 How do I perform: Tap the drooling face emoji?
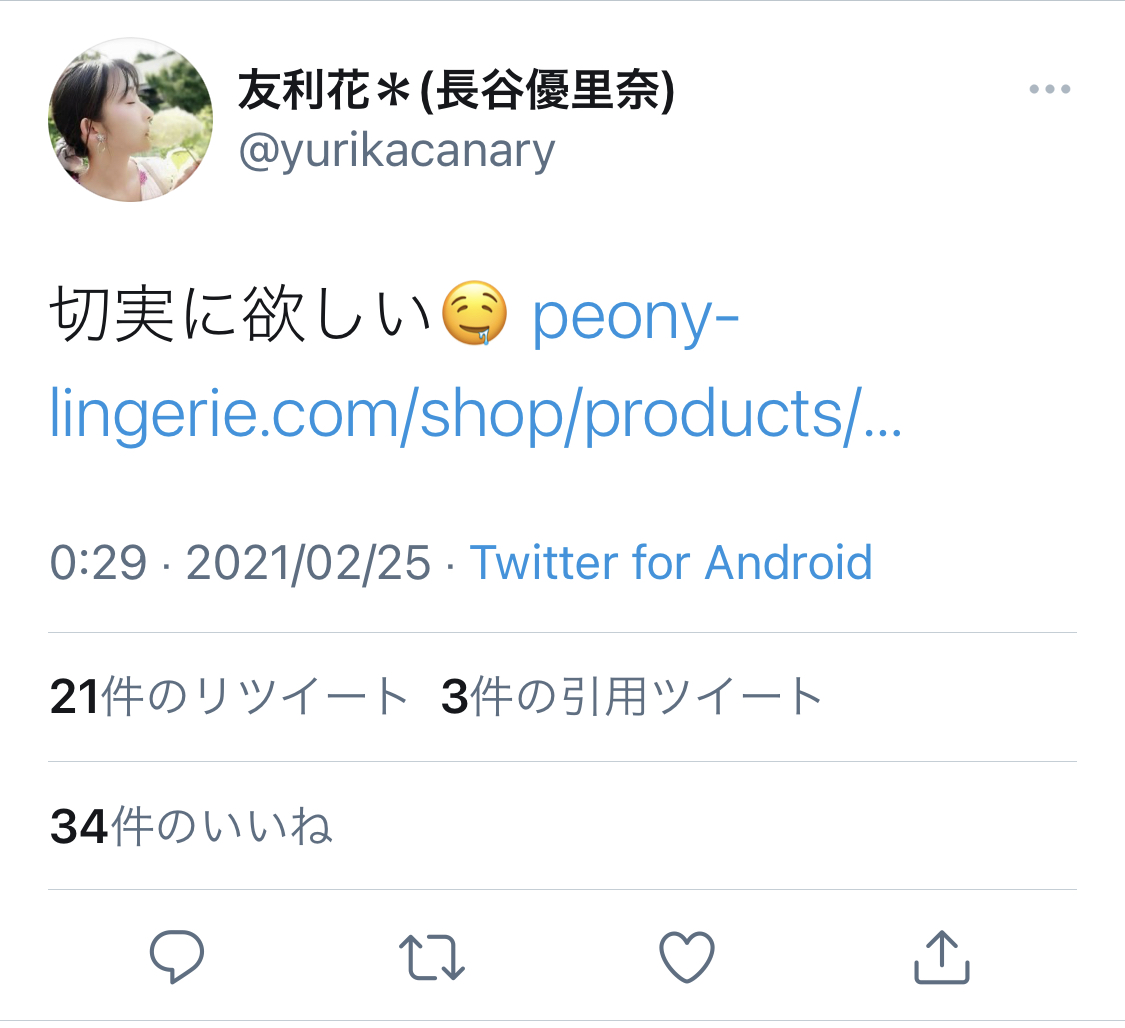pyautogui.click(x=476, y=317)
